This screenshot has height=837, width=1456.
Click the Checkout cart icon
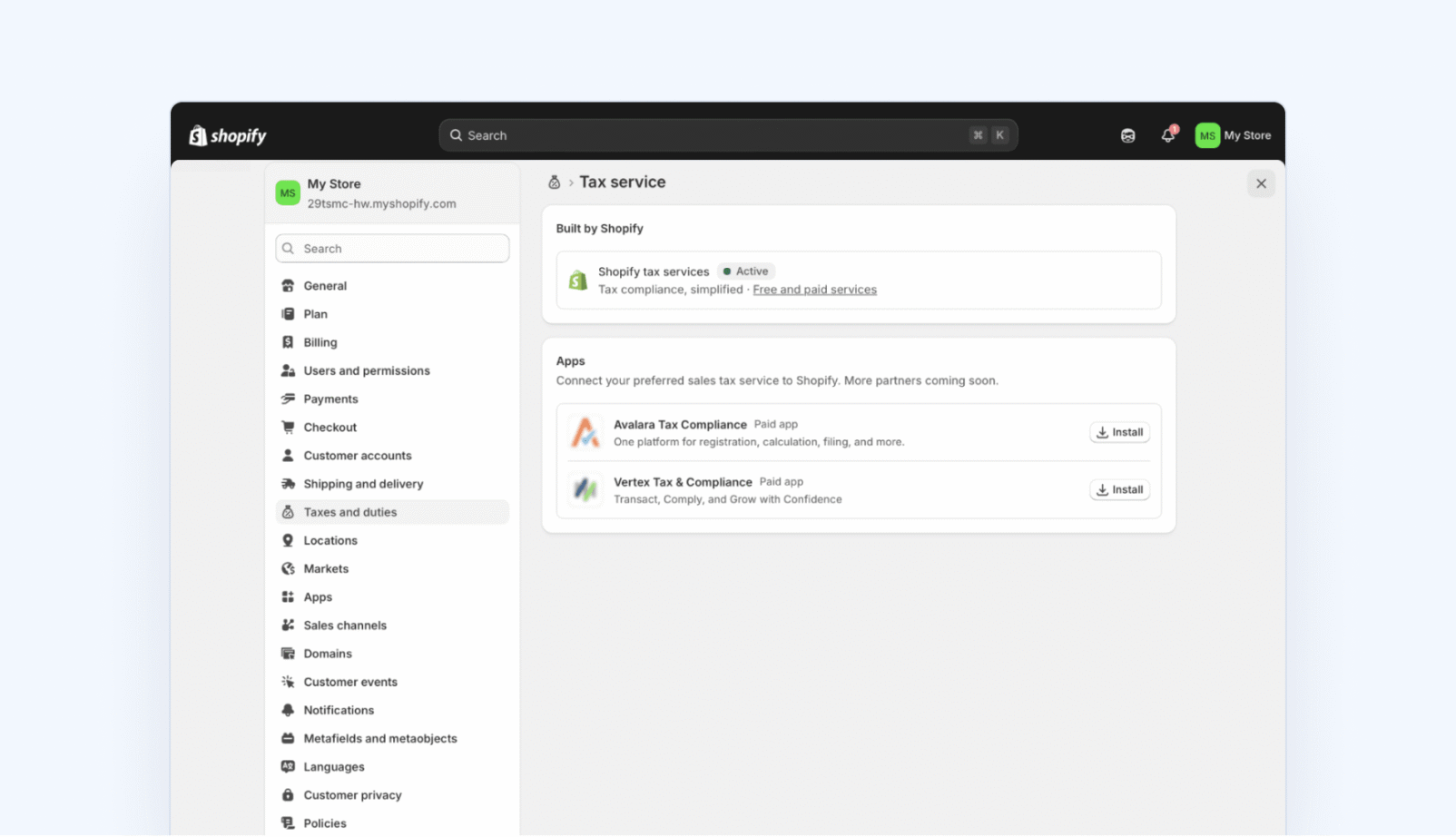tap(288, 427)
